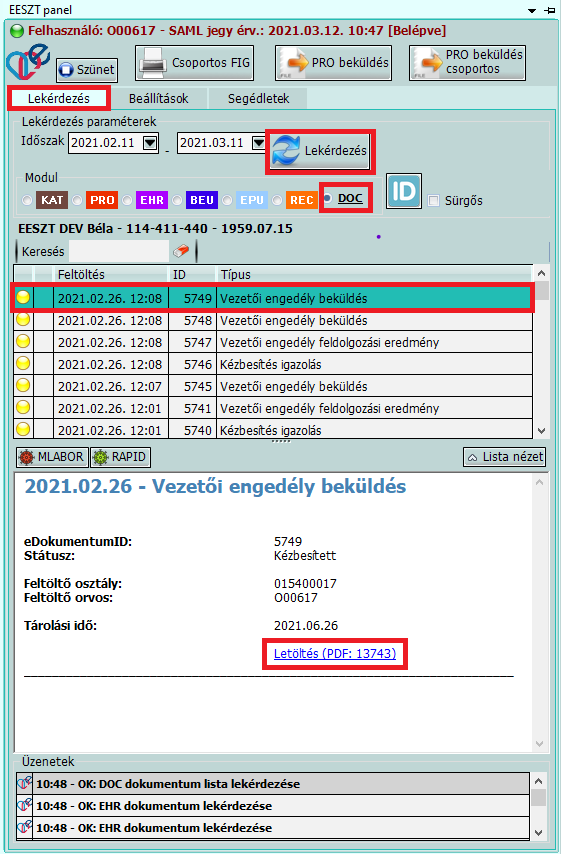Expand the end date 2021.03.11 dropdown
Screen dimensions: 561x854
(x=259, y=143)
